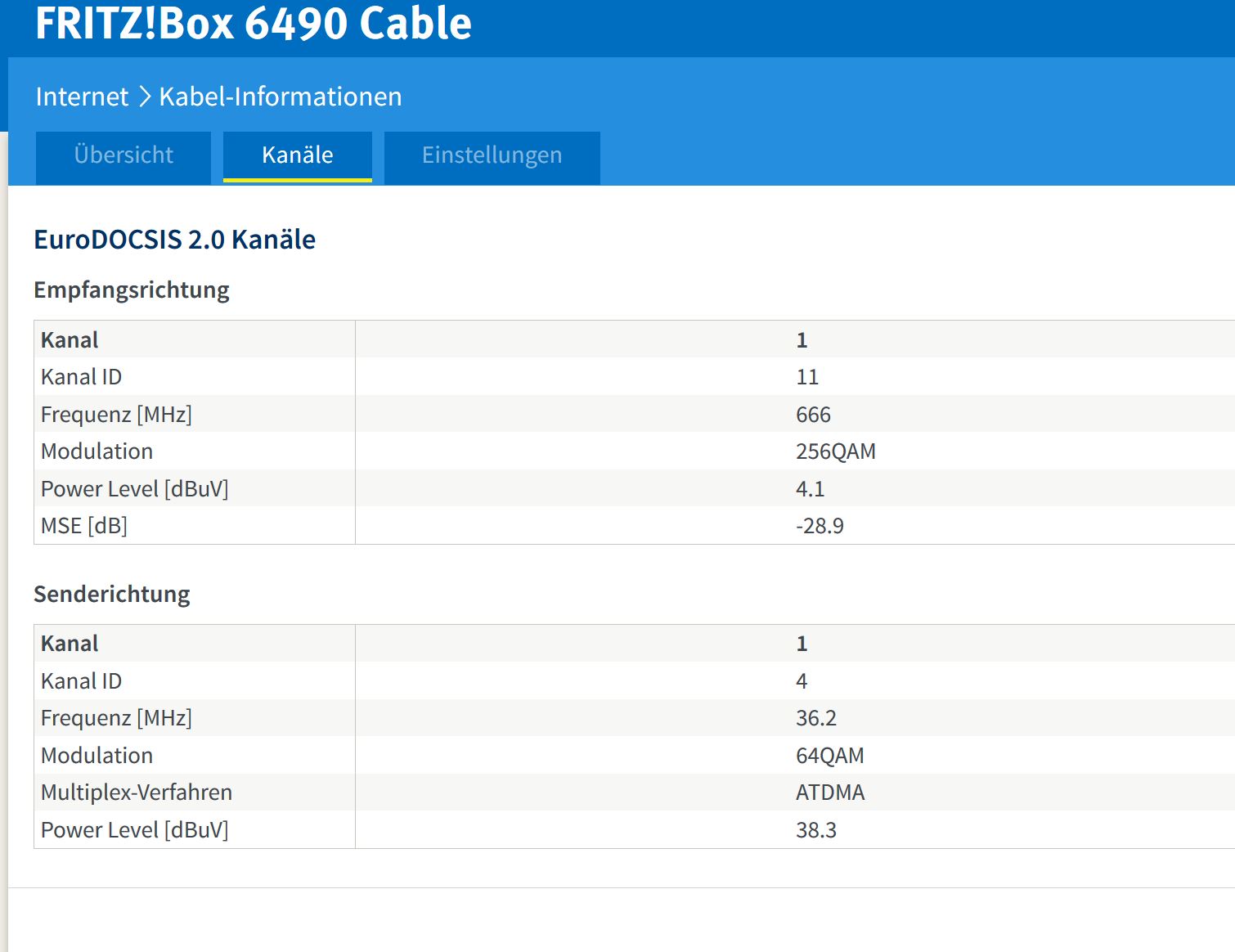Switch to the Einstellungen tab

click(492, 155)
